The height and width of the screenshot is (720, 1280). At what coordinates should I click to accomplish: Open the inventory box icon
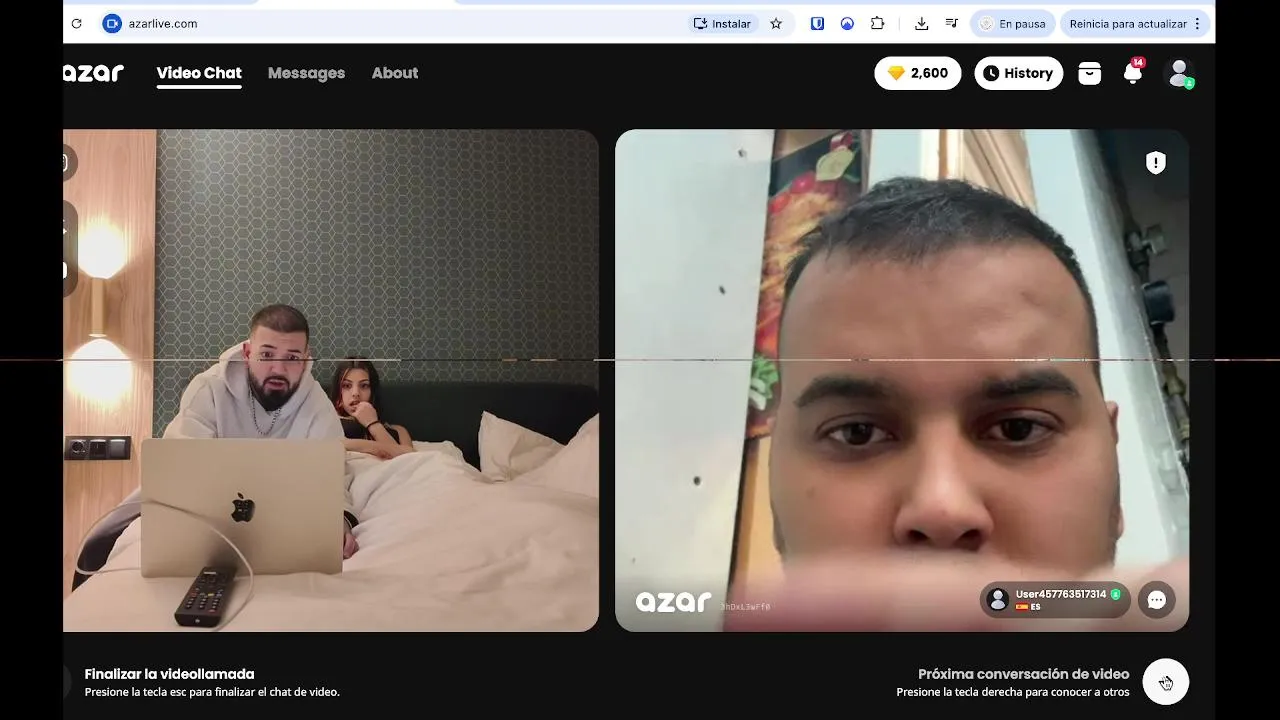coord(1089,73)
